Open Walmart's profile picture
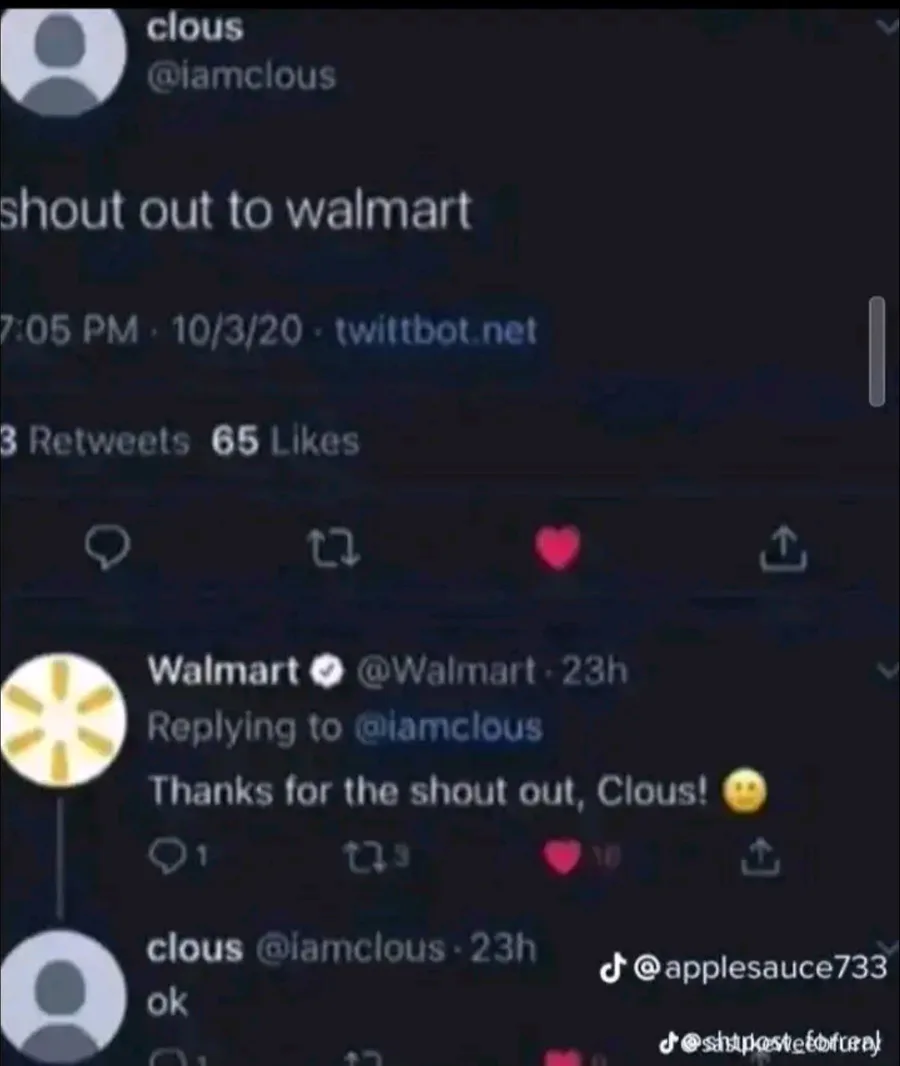Viewport: 900px width, 1066px height. tap(62, 720)
